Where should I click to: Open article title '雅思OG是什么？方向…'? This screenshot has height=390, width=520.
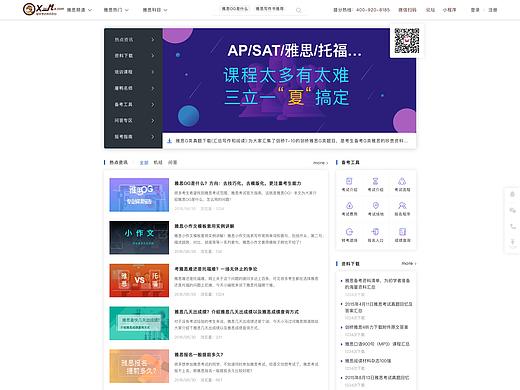click(x=238, y=183)
